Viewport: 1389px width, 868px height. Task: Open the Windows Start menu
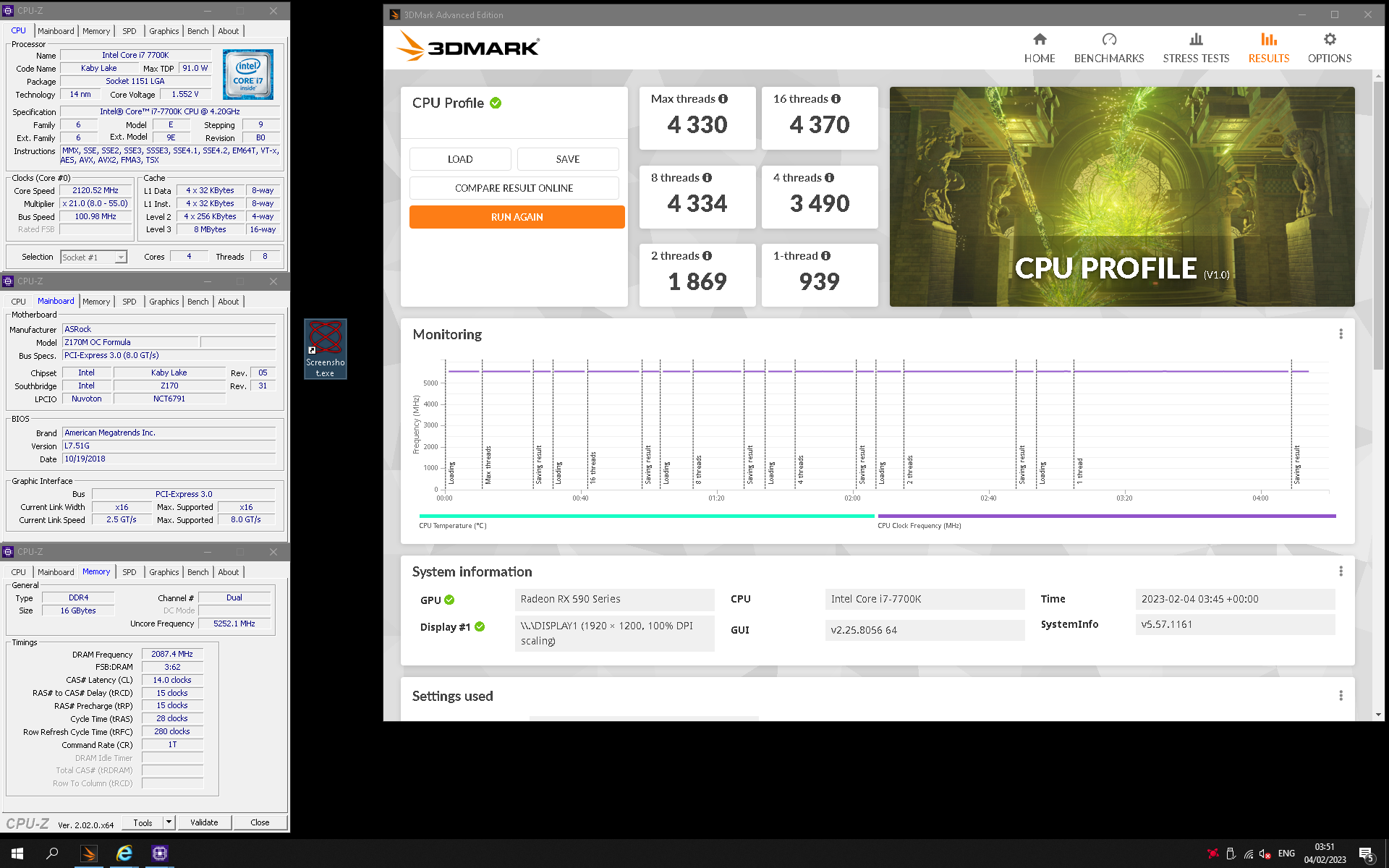pos(17,854)
